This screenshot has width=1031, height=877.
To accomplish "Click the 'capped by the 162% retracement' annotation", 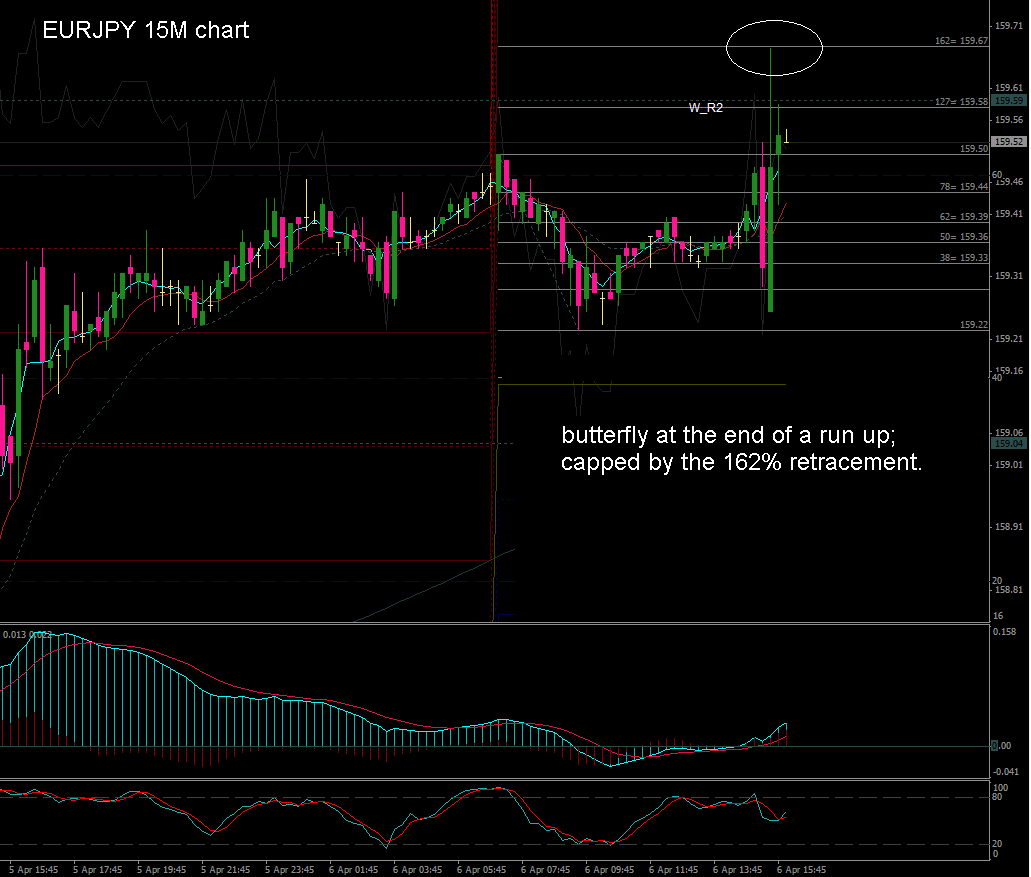I will 742,462.
